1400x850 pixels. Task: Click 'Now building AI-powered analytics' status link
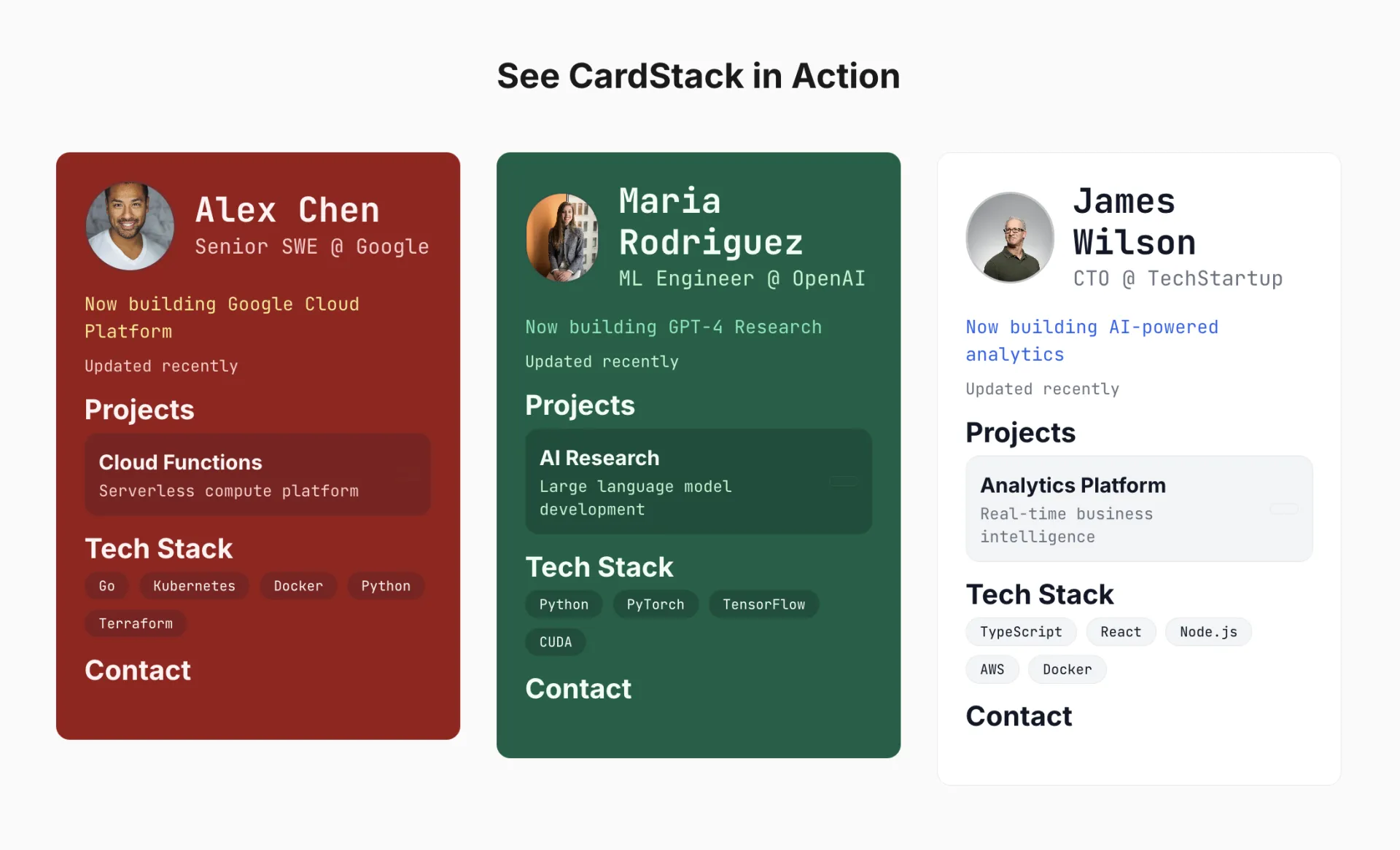coord(1091,340)
